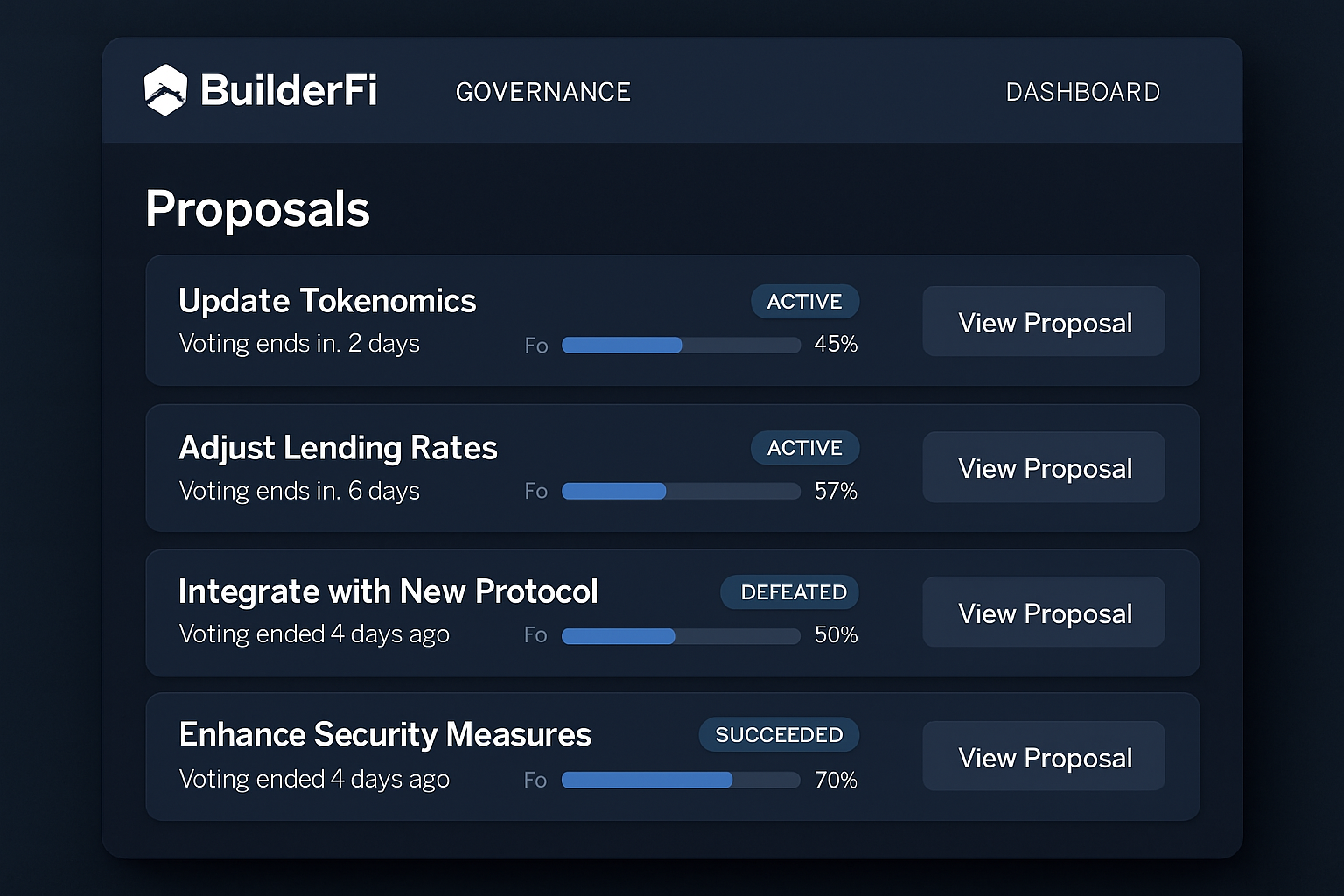Click the DEFEATED status badge
This screenshot has height=896, width=1344.
(788, 592)
